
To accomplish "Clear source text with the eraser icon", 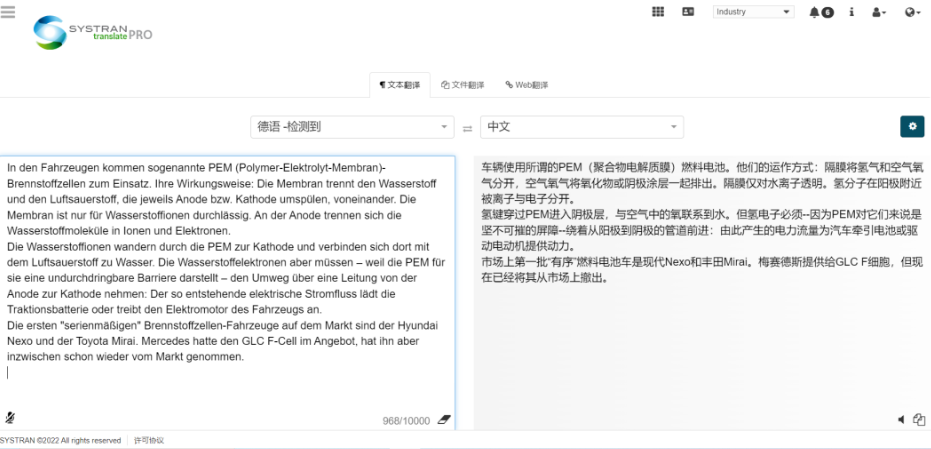I will (444, 420).
